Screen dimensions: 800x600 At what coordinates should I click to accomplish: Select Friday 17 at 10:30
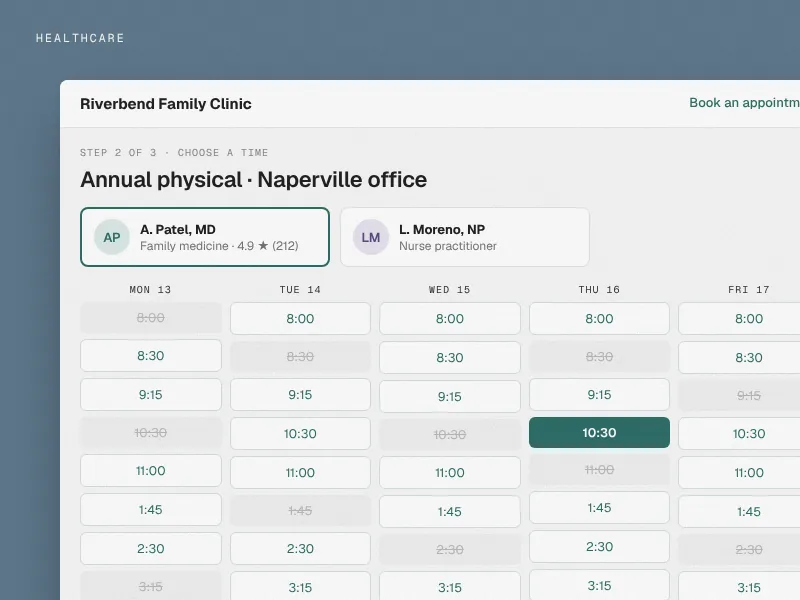pyautogui.click(x=739, y=434)
